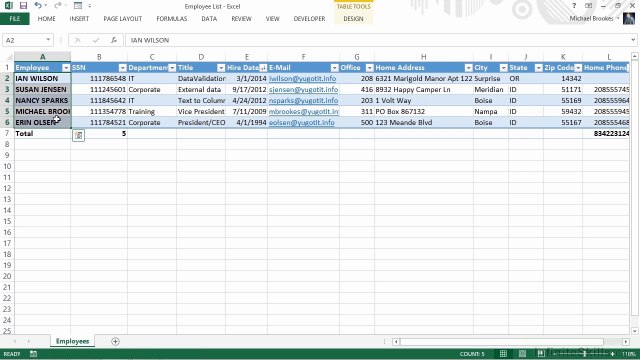Open SSN column filter dropdown
The height and width of the screenshot is (360, 640).
[x=122, y=68]
